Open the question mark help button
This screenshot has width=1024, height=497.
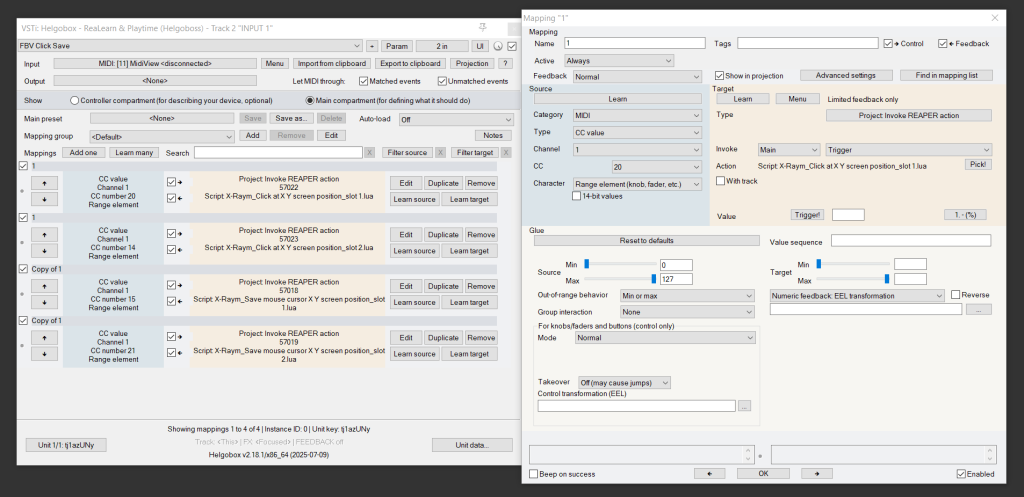point(504,63)
